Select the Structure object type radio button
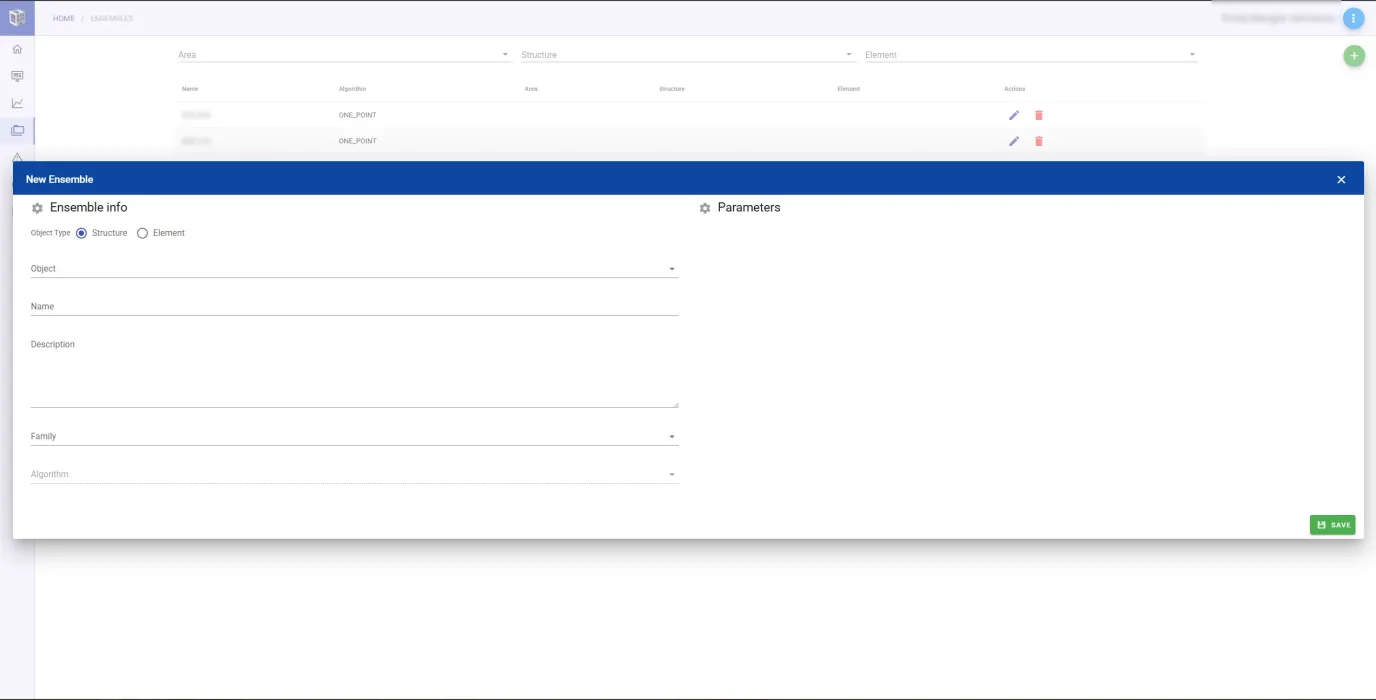 pos(80,233)
